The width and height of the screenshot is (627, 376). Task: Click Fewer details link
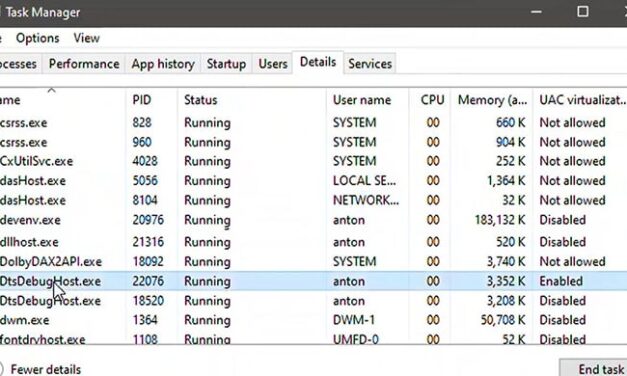tap(46, 369)
